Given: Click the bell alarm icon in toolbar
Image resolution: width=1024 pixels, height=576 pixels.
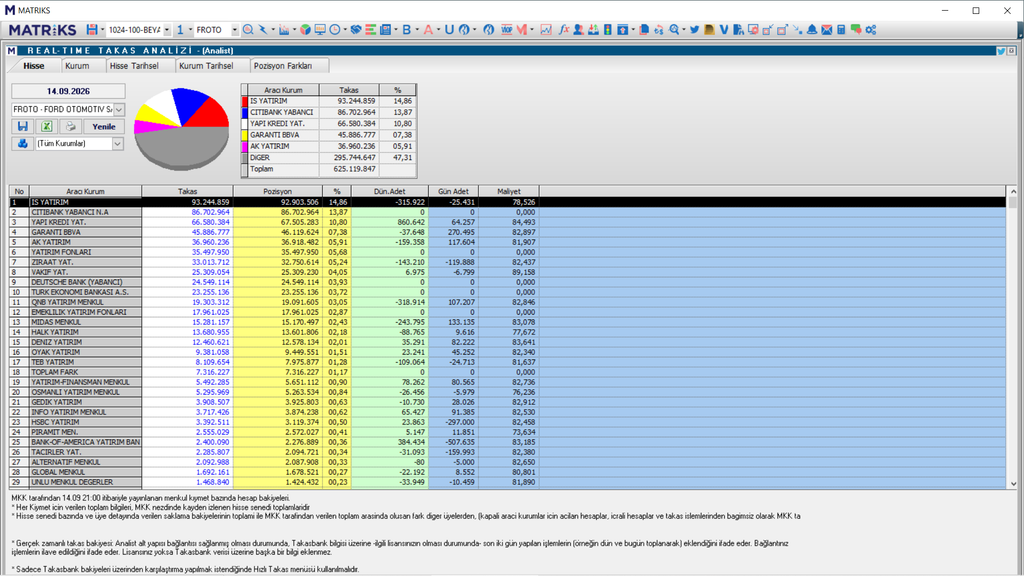Looking at the screenshot, I should [812, 30].
